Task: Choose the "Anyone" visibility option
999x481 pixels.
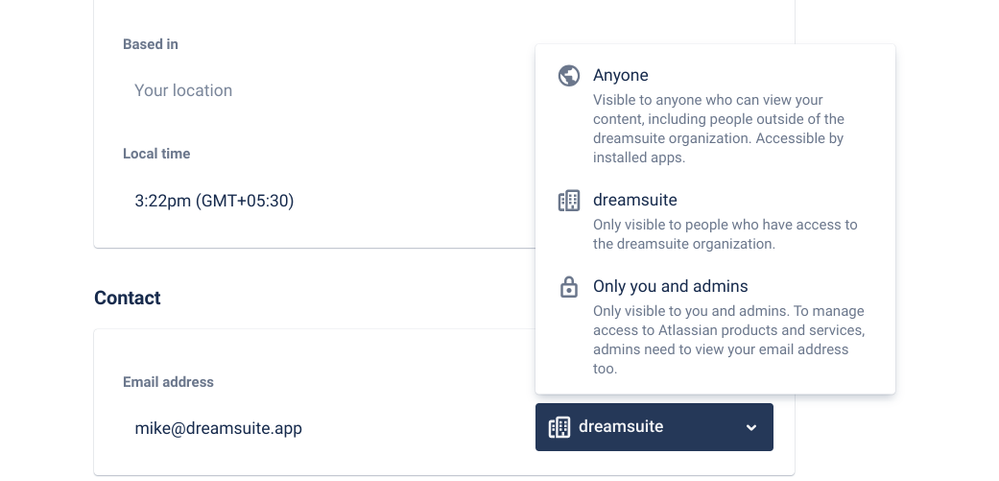Action: [621, 76]
